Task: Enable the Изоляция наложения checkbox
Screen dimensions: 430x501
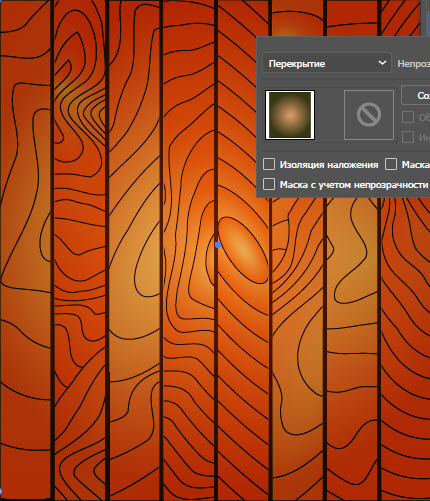Action: tap(269, 164)
